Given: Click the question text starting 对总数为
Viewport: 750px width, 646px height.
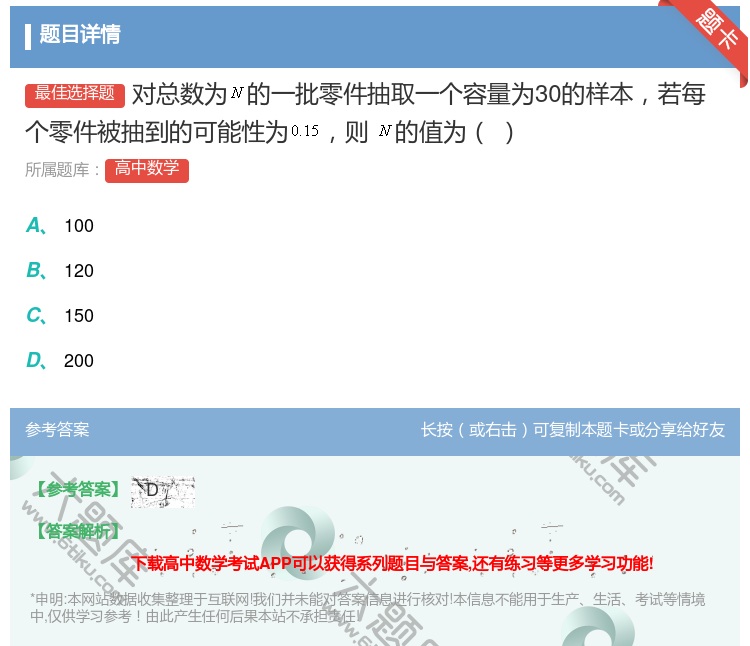Looking at the screenshot, I should 365,113.
